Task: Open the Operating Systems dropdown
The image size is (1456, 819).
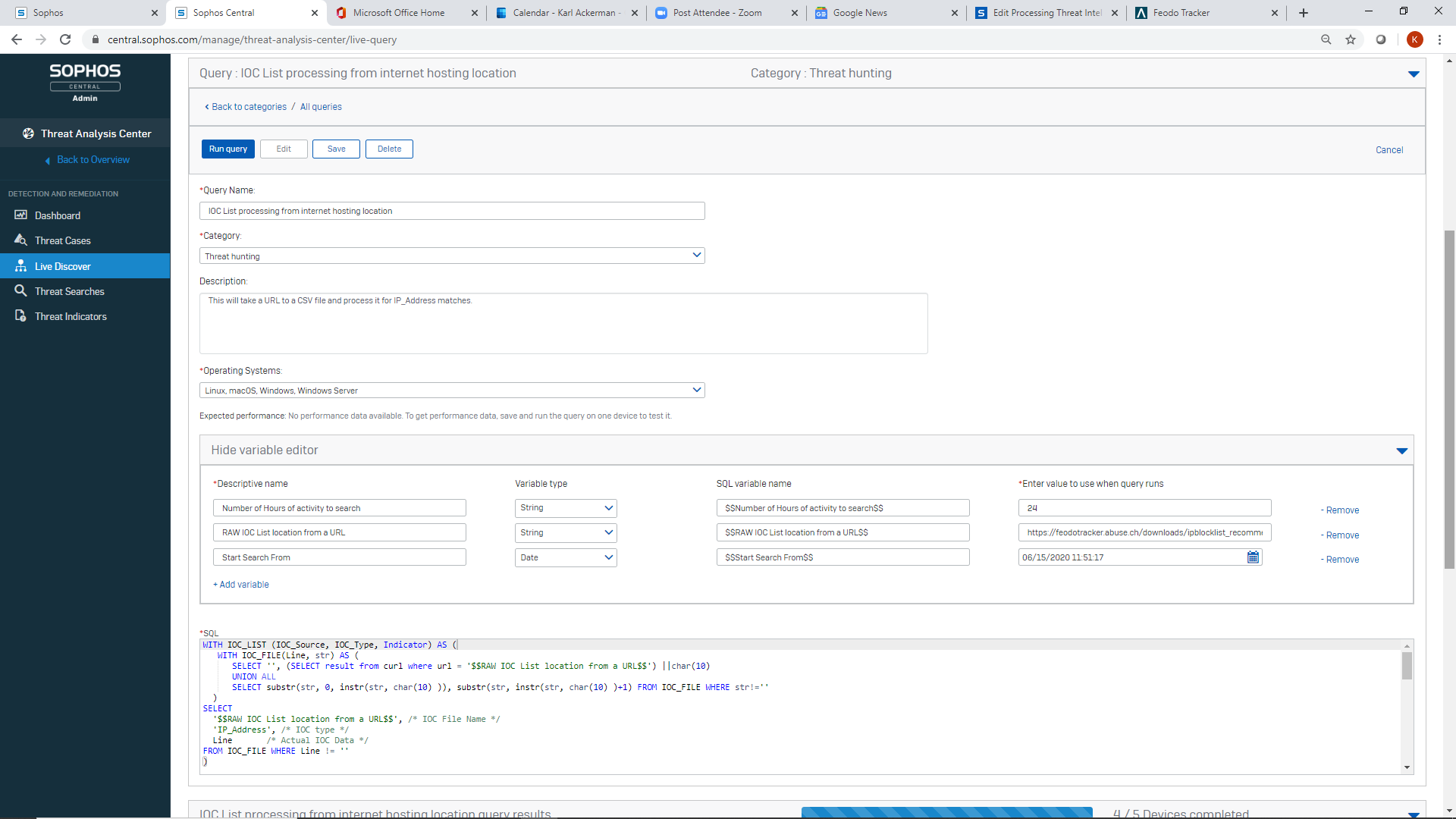Action: click(452, 390)
